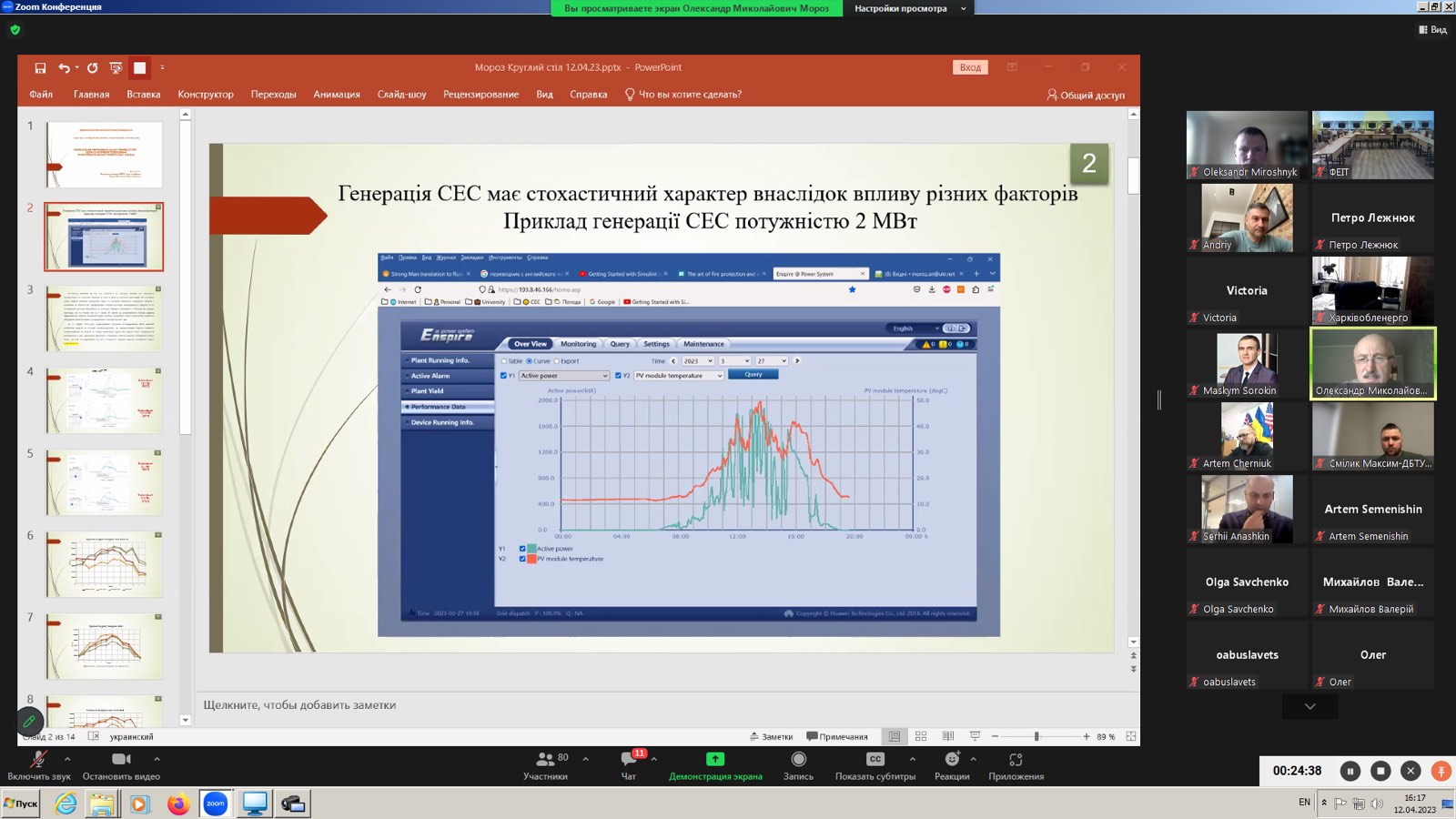Expand audio options arrow beside microphone
1456x819 pixels.
67,759
